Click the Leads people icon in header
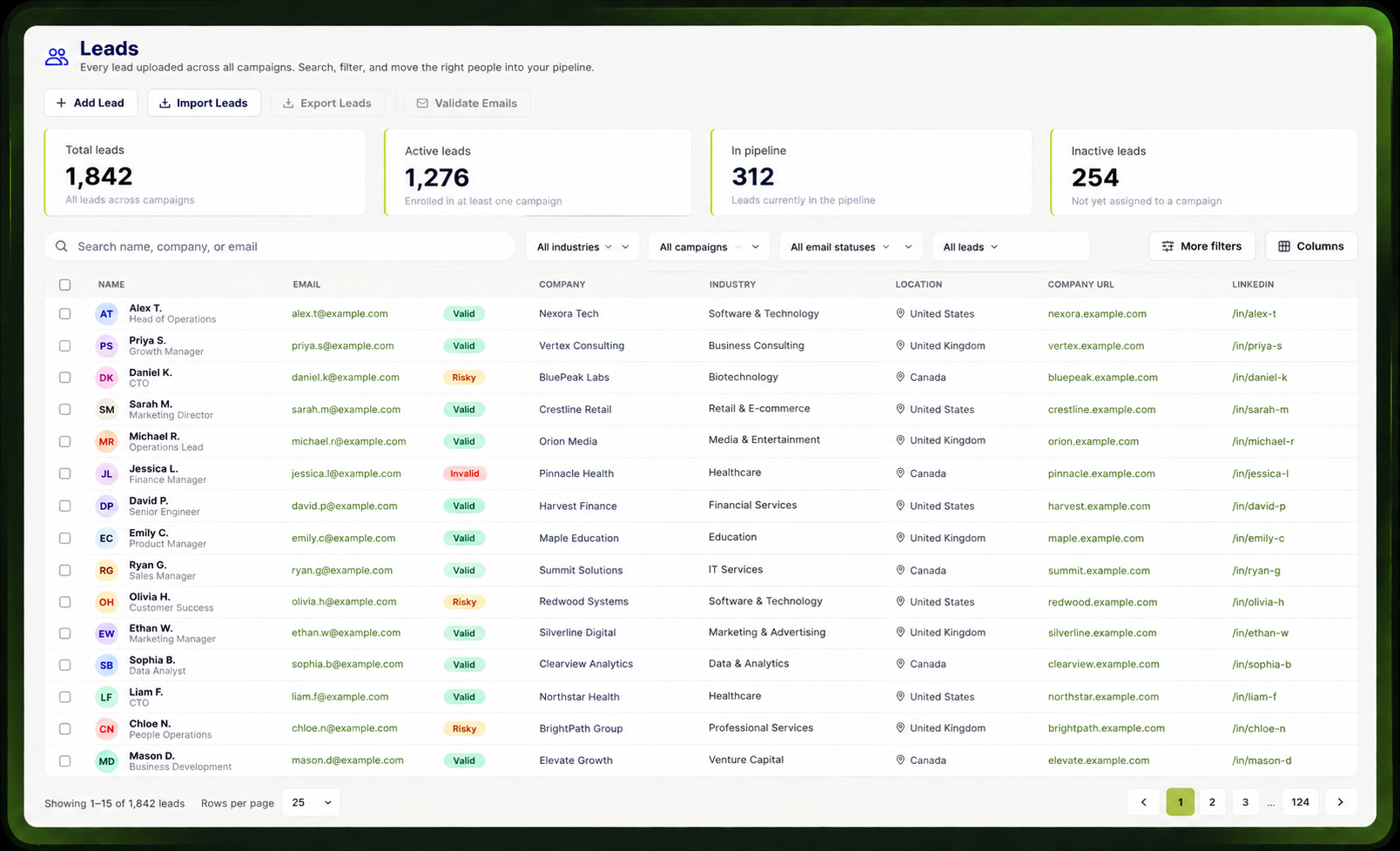Screen dimensions: 1400x851 [x=57, y=57]
